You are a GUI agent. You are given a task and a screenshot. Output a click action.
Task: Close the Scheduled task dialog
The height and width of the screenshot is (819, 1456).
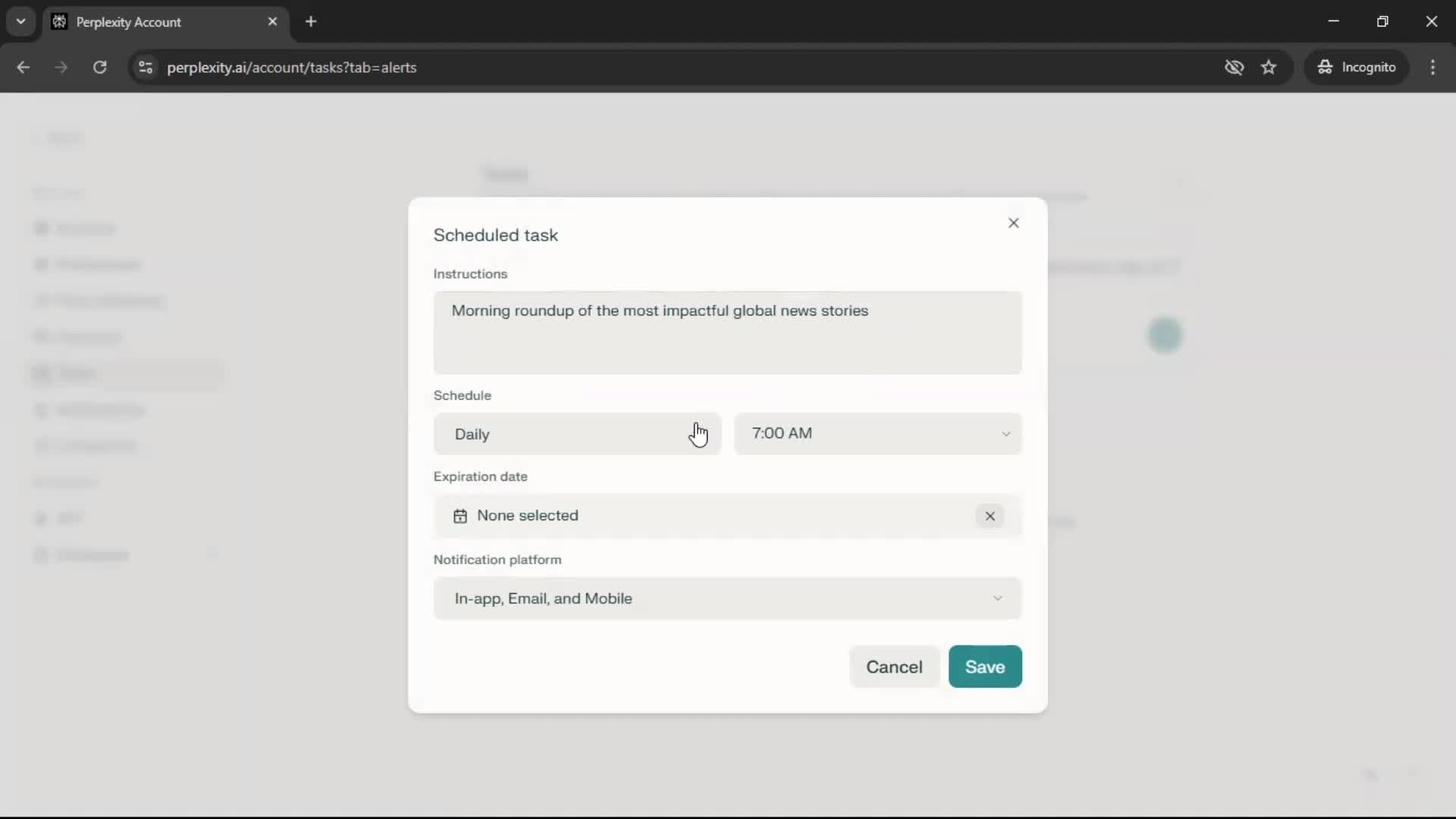click(1013, 223)
